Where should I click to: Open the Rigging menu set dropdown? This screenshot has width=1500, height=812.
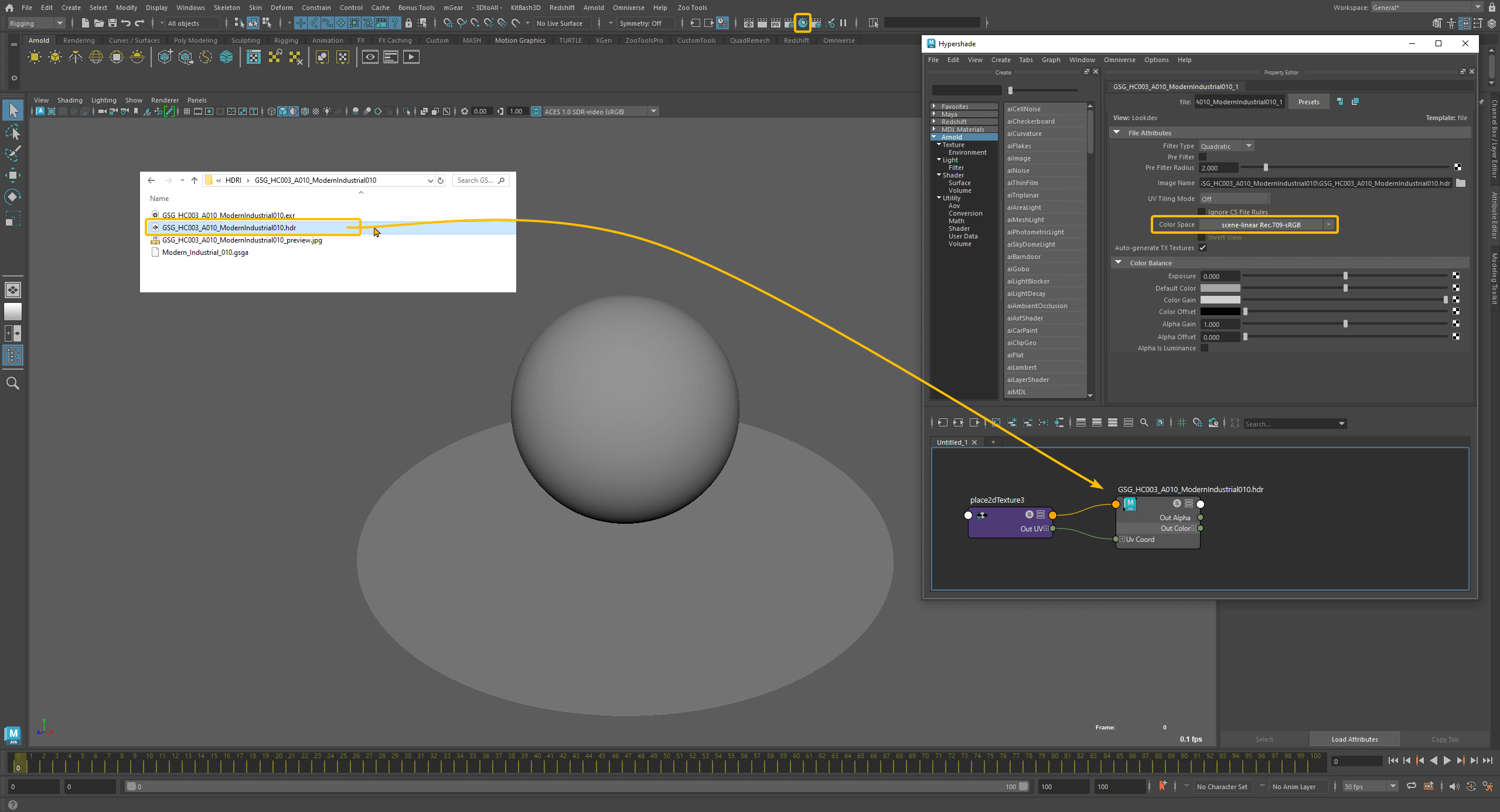pos(36,23)
